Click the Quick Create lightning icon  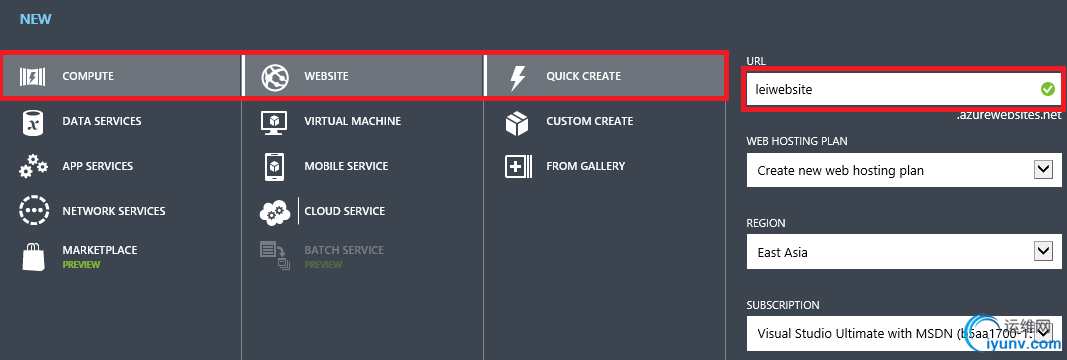click(x=518, y=77)
